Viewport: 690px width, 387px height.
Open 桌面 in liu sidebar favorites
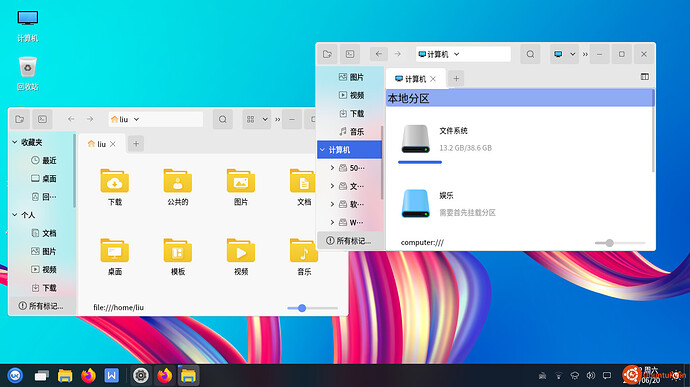(43, 178)
